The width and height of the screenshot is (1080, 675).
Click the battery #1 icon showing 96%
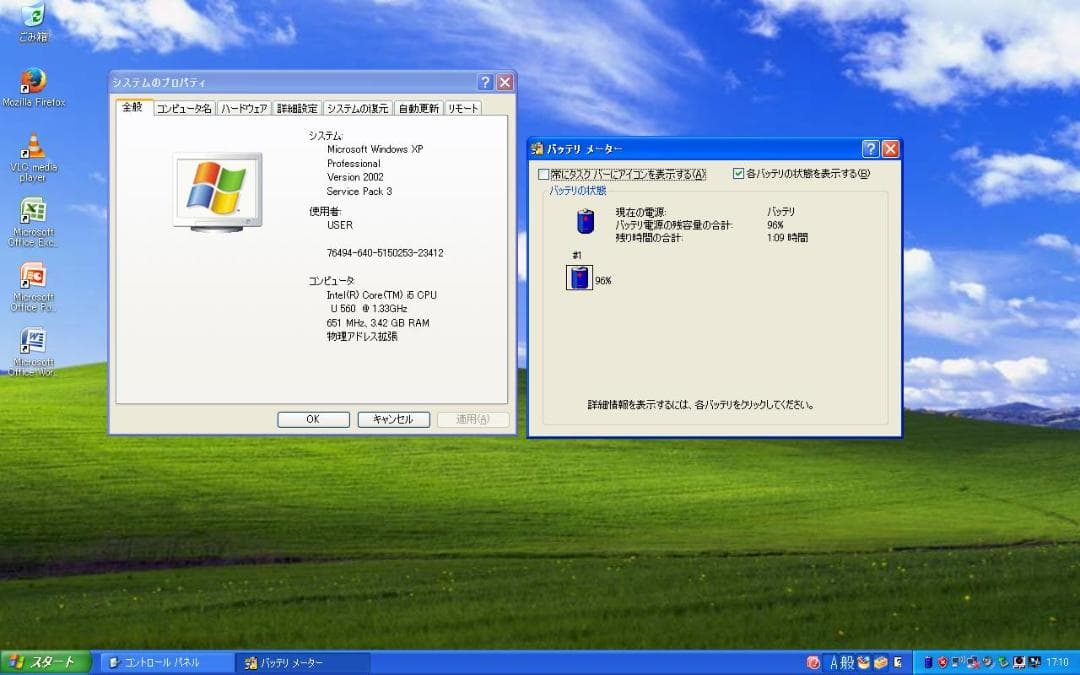(x=579, y=278)
